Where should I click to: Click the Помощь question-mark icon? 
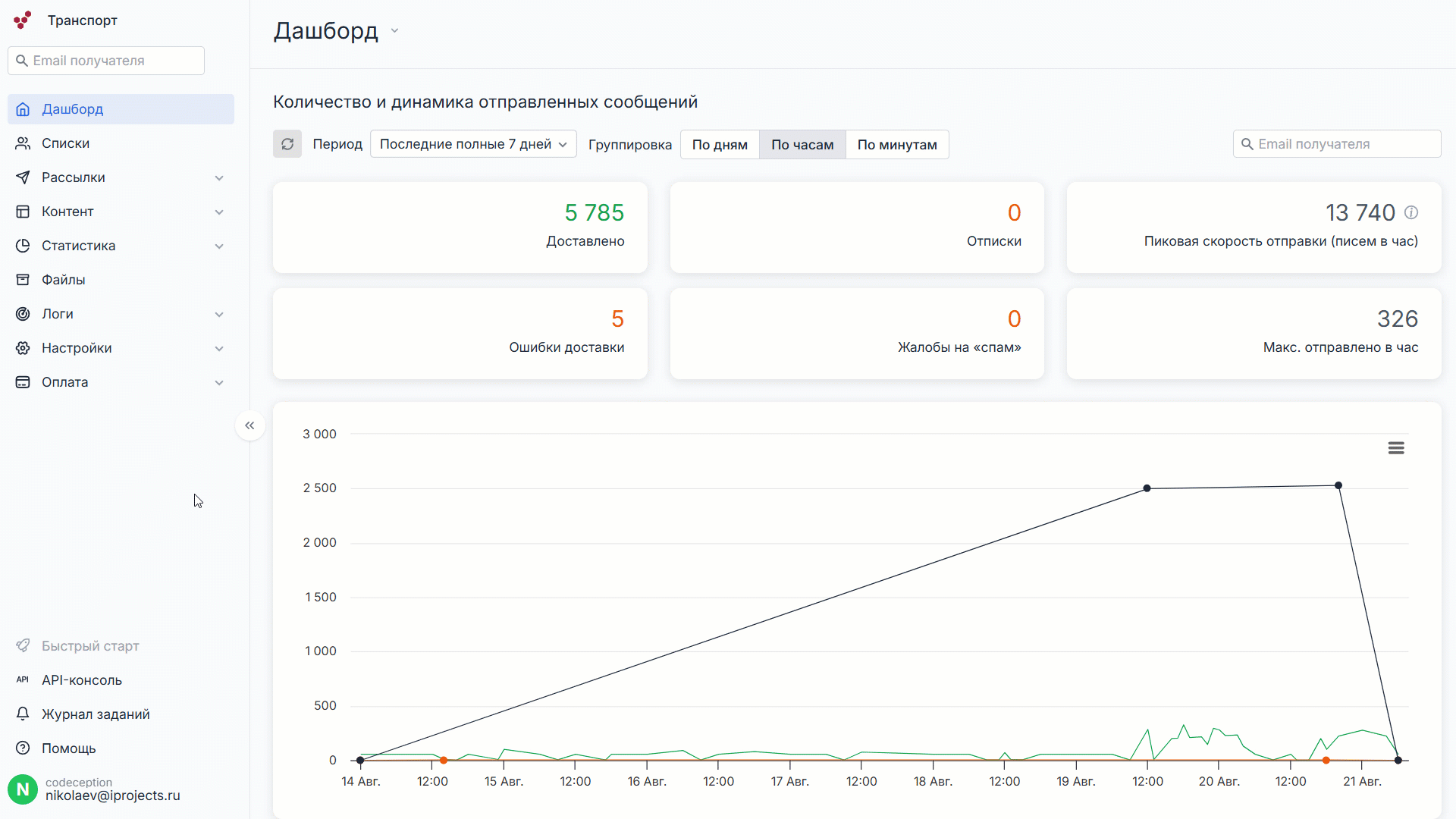click(x=23, y=748)
